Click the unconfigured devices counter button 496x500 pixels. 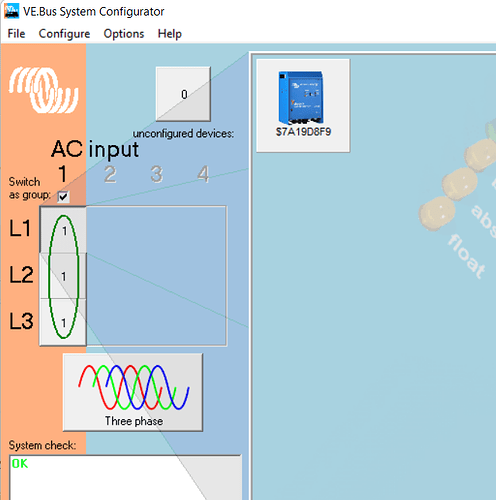coord(183,94)
